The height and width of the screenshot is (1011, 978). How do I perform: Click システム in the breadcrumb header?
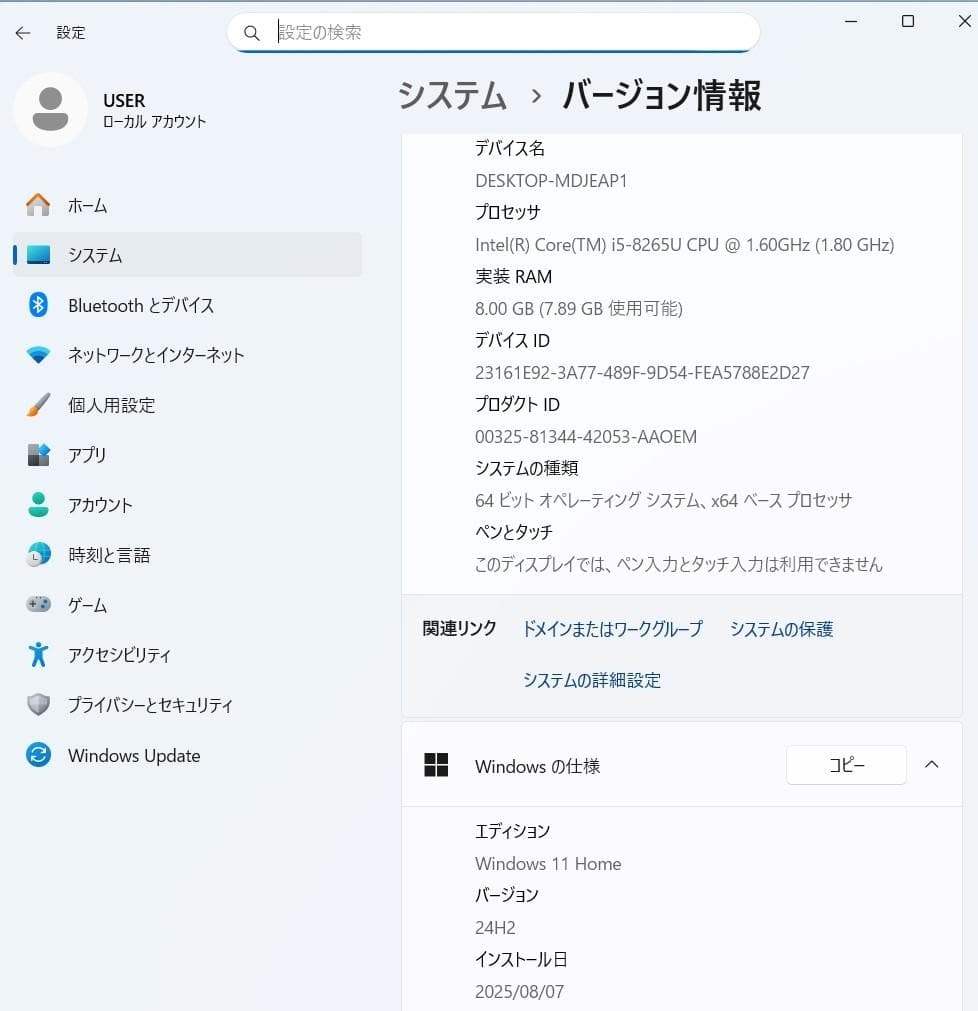(x=451, y=95)
